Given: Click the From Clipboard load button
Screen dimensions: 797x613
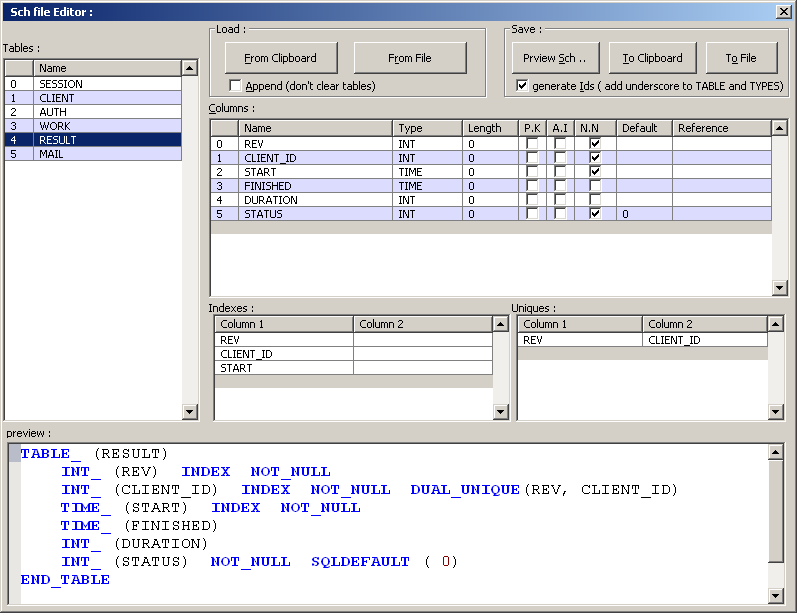Looking at the screenshot, I should coord(280,58).
